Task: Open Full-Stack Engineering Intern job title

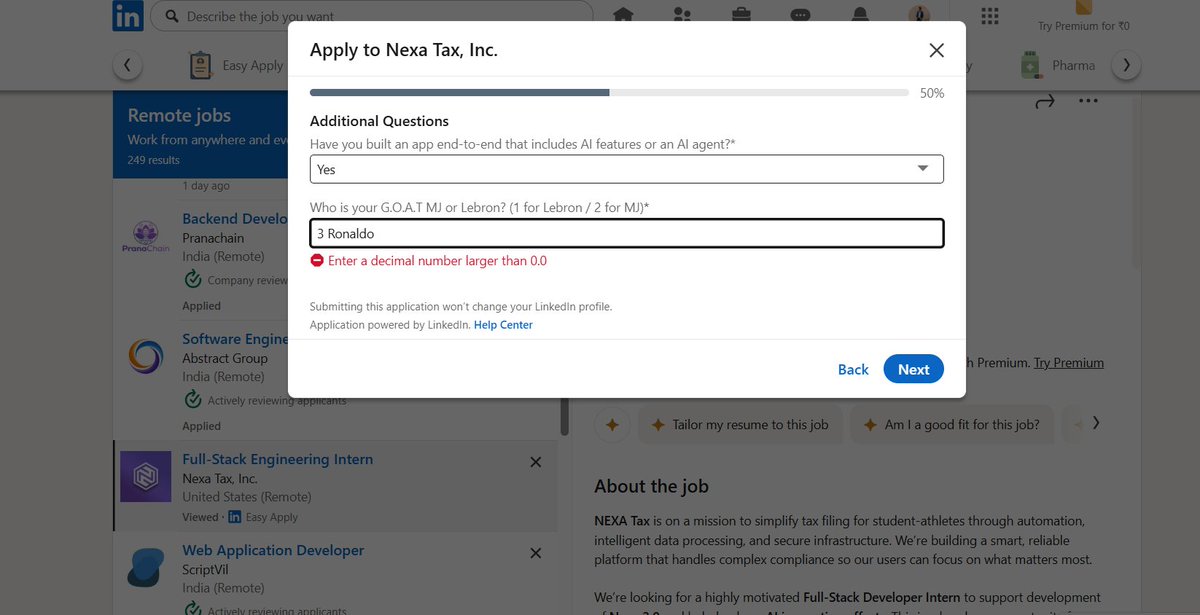Action: [x=278, y=459]
